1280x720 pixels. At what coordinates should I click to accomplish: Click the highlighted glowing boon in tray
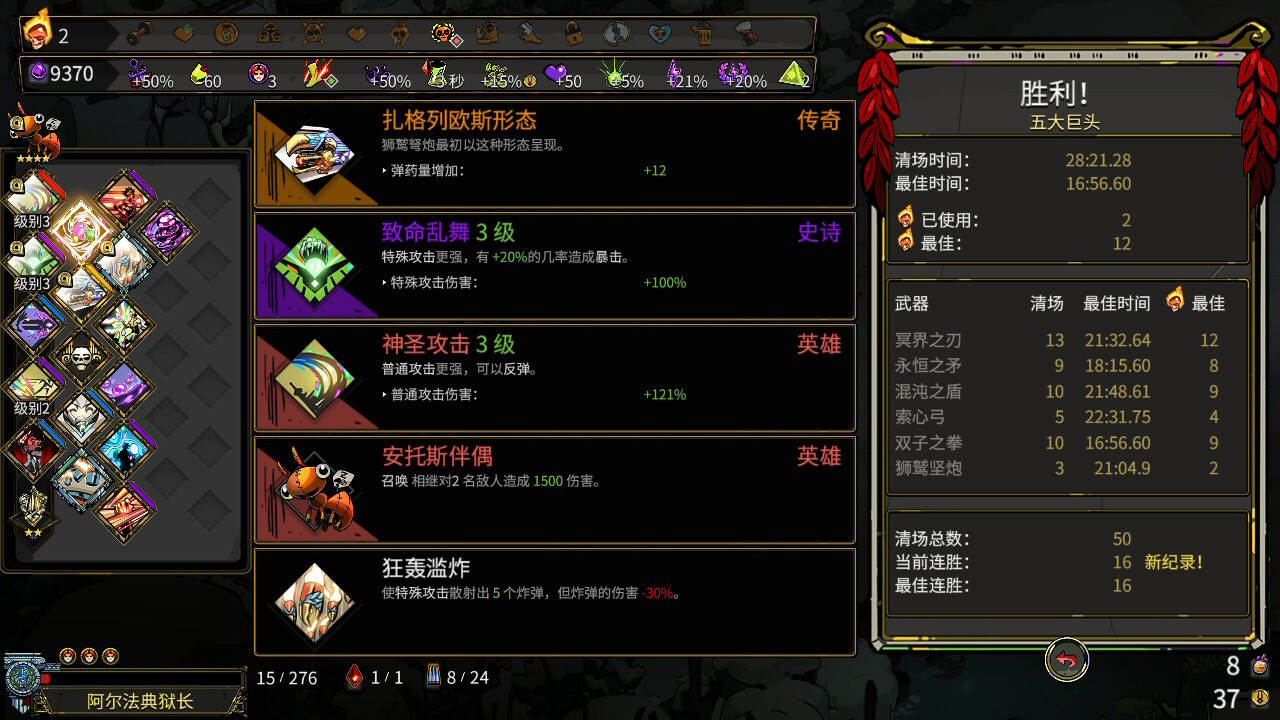pyautogui.click(x=84, y=232)
